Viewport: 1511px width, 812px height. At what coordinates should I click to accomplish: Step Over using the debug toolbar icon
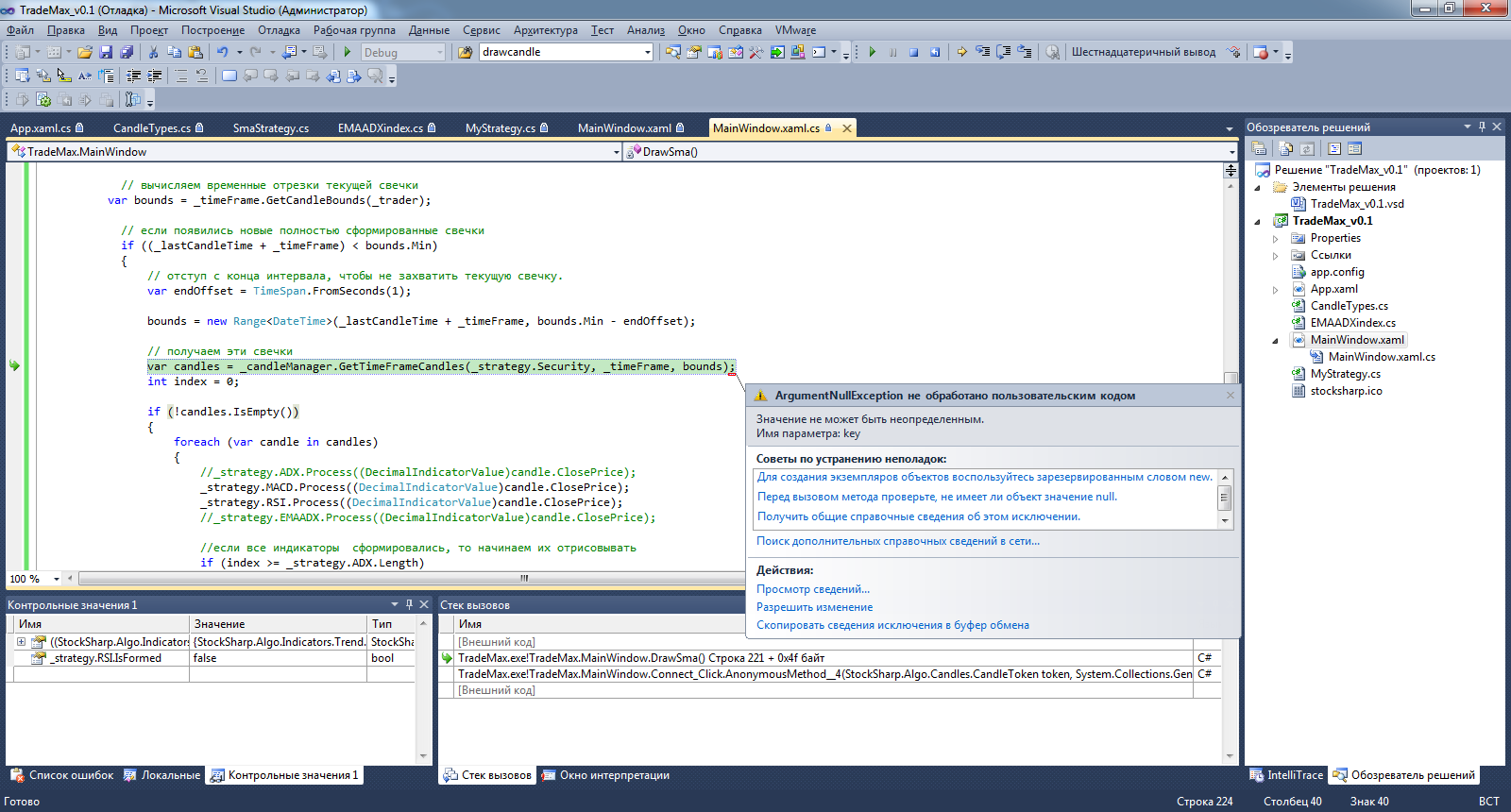(x=1004, y=52)
